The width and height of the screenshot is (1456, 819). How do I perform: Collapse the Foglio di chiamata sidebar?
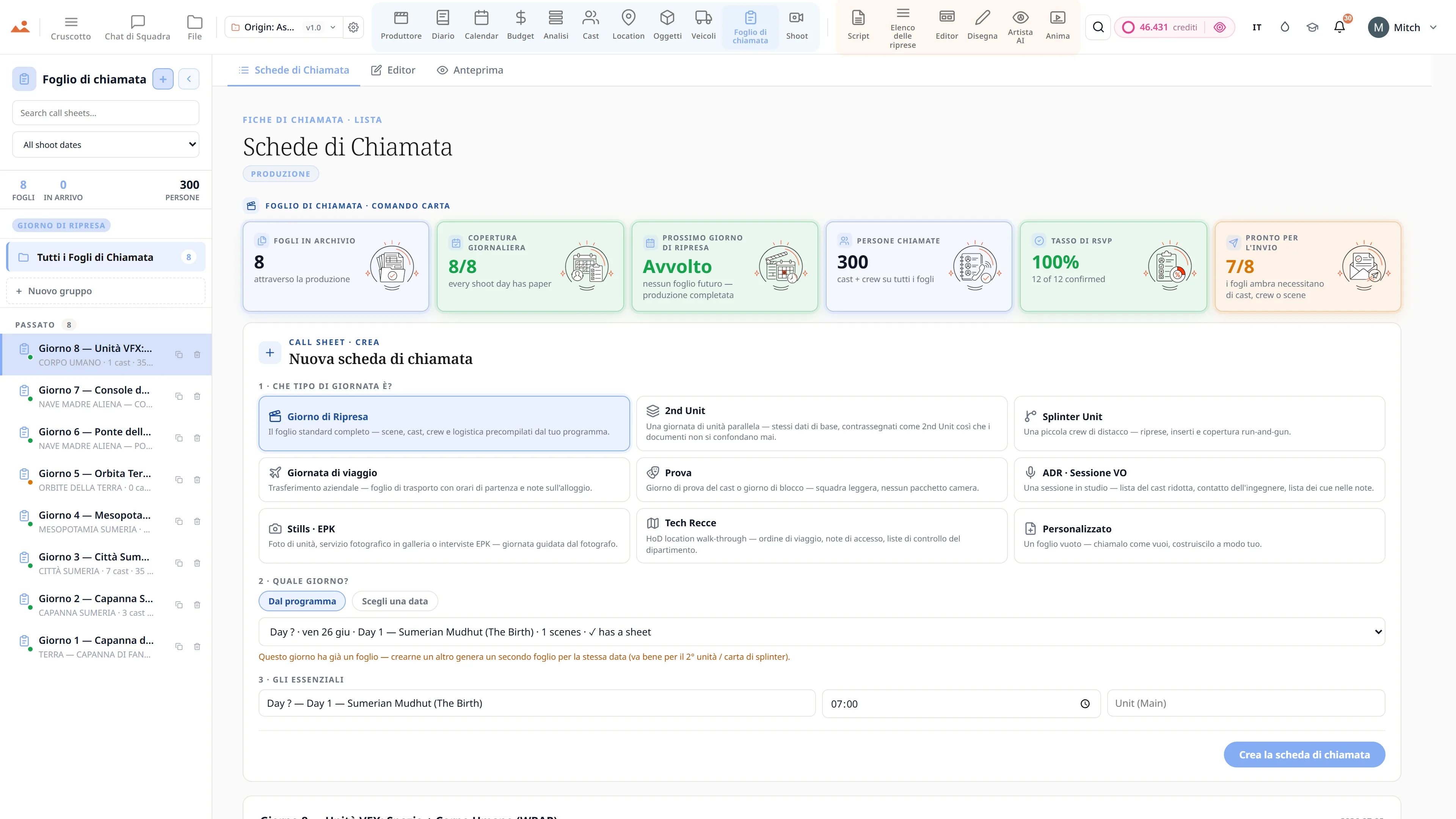tap(189, 79)
